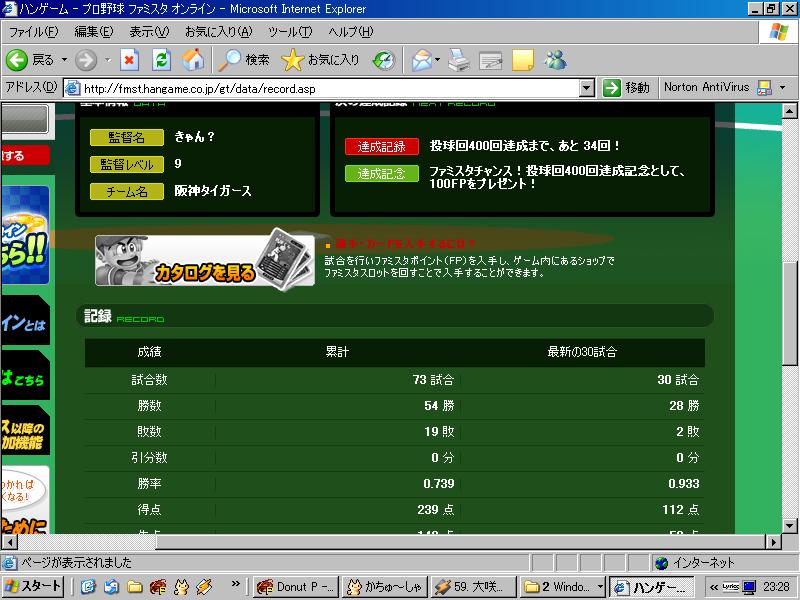Click the 移動 (Go) button
Image resolution: width=800 pixels, height=600 pixels.
tap(627, 88)
